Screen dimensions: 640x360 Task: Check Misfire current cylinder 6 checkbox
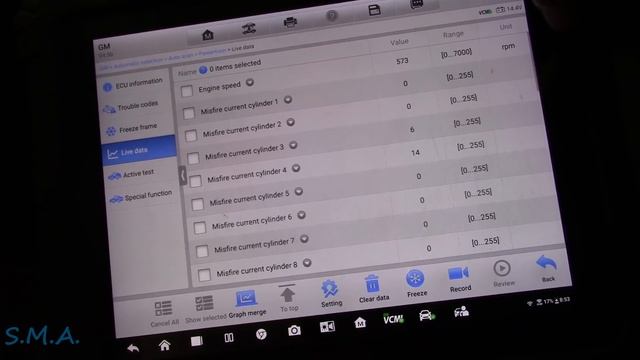tap(200, 227)
